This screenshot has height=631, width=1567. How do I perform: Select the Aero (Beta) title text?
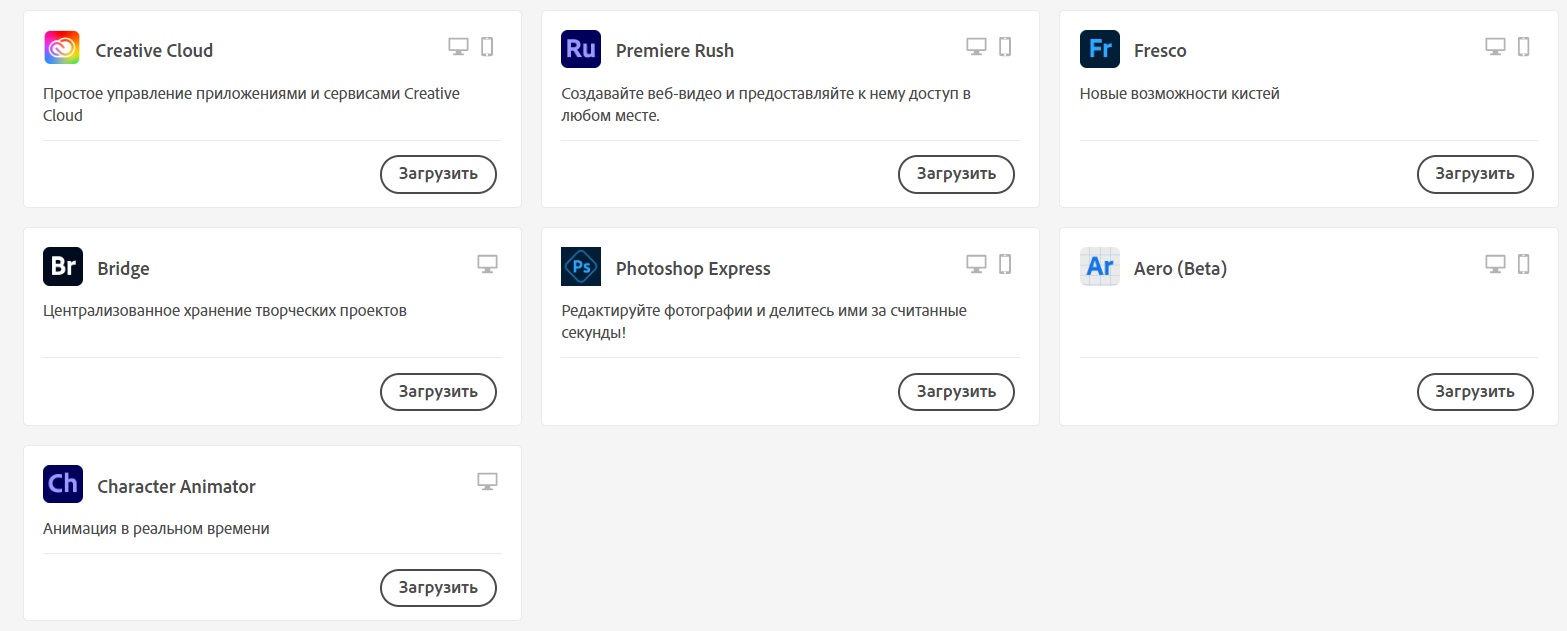tap(1180, 269)
